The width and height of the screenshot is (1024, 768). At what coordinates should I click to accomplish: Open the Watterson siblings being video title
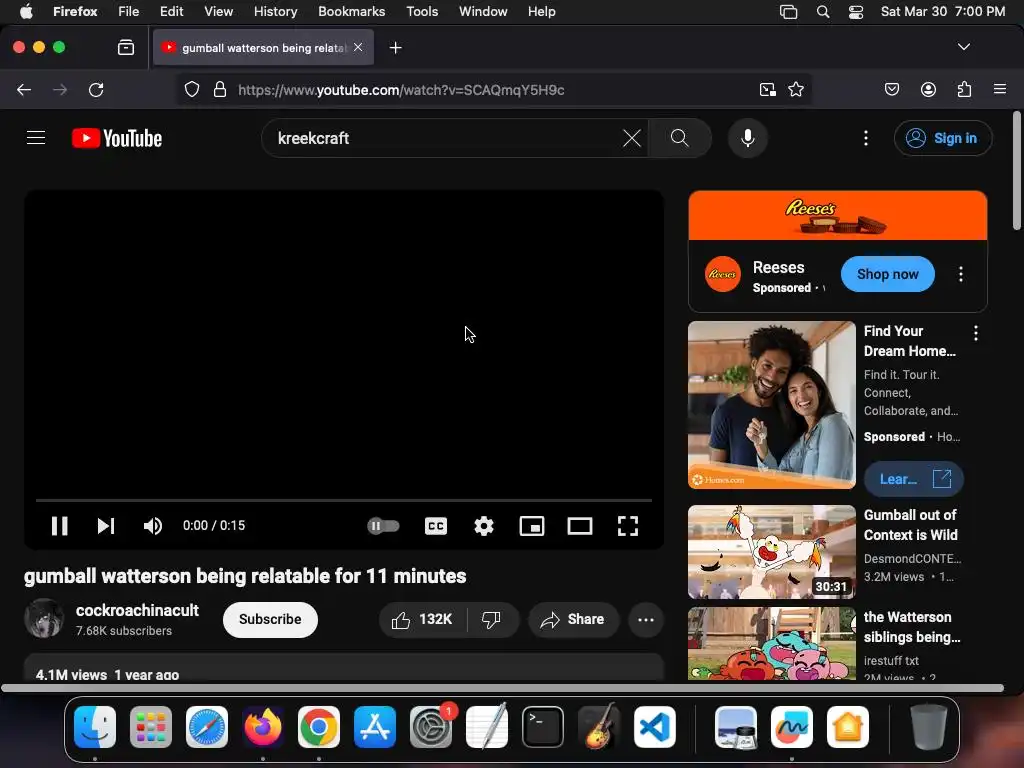[912, 627]
